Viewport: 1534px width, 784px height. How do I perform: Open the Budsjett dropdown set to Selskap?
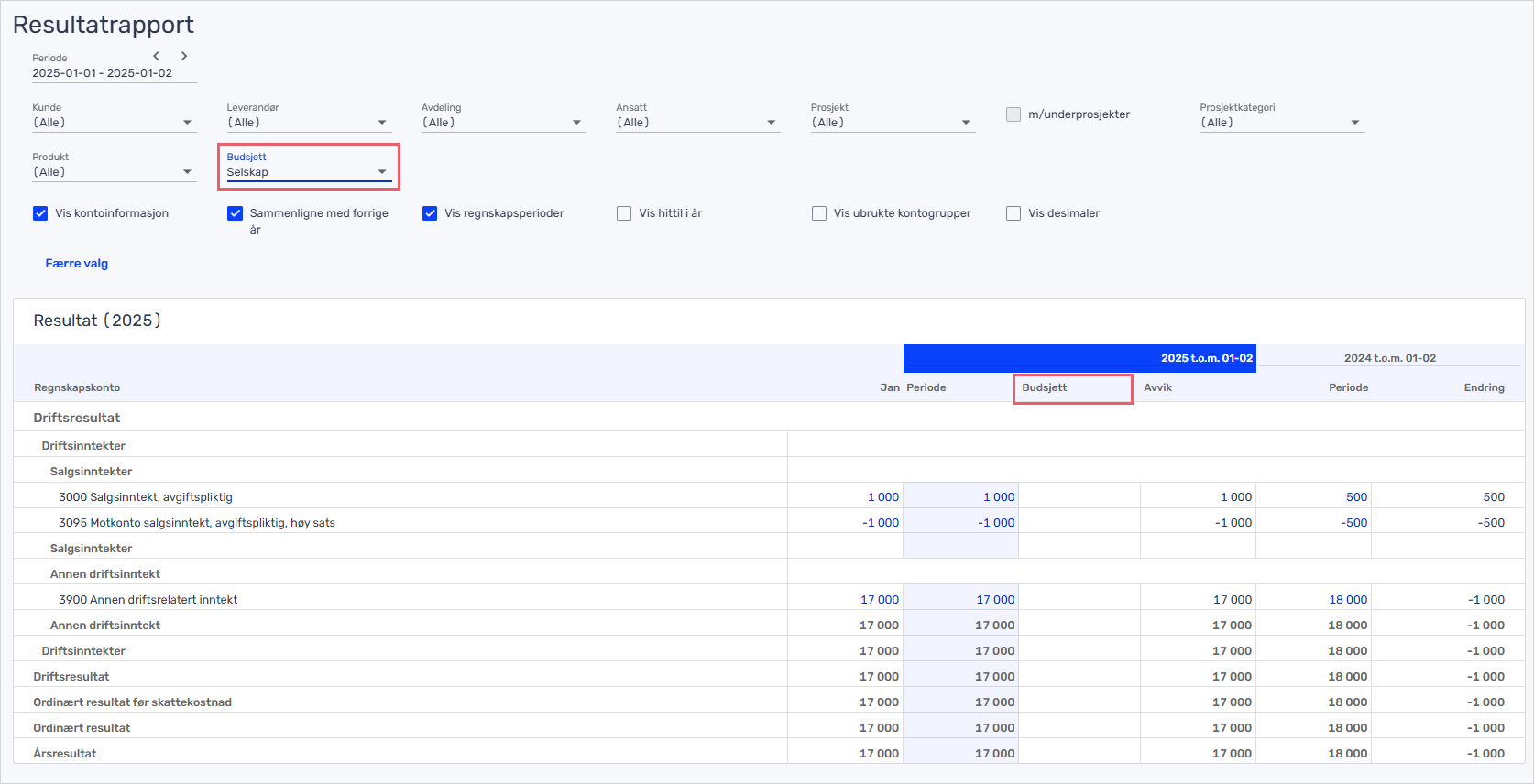pyautogui.click(x=309, y=172)
